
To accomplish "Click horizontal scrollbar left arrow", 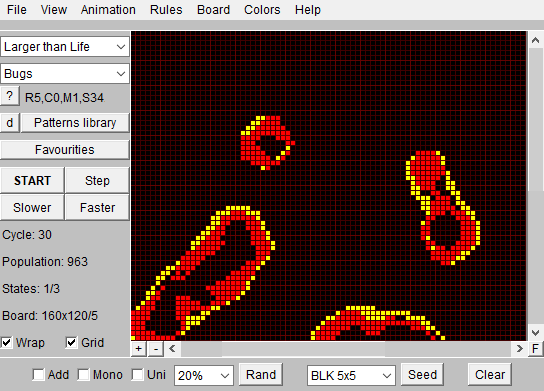I will (172, 349).
